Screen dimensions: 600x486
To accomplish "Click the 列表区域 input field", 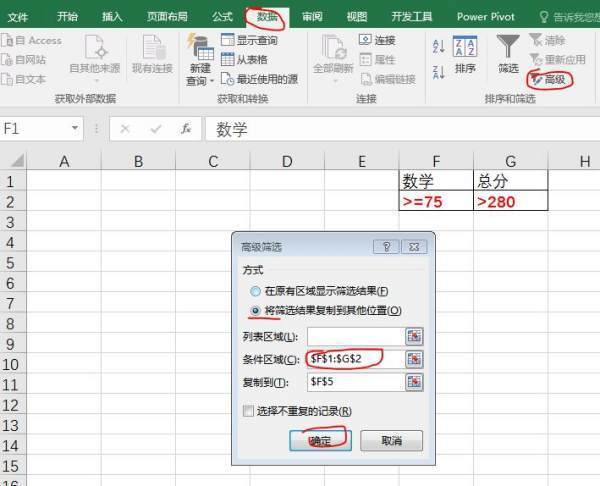I will click(356, 336).
